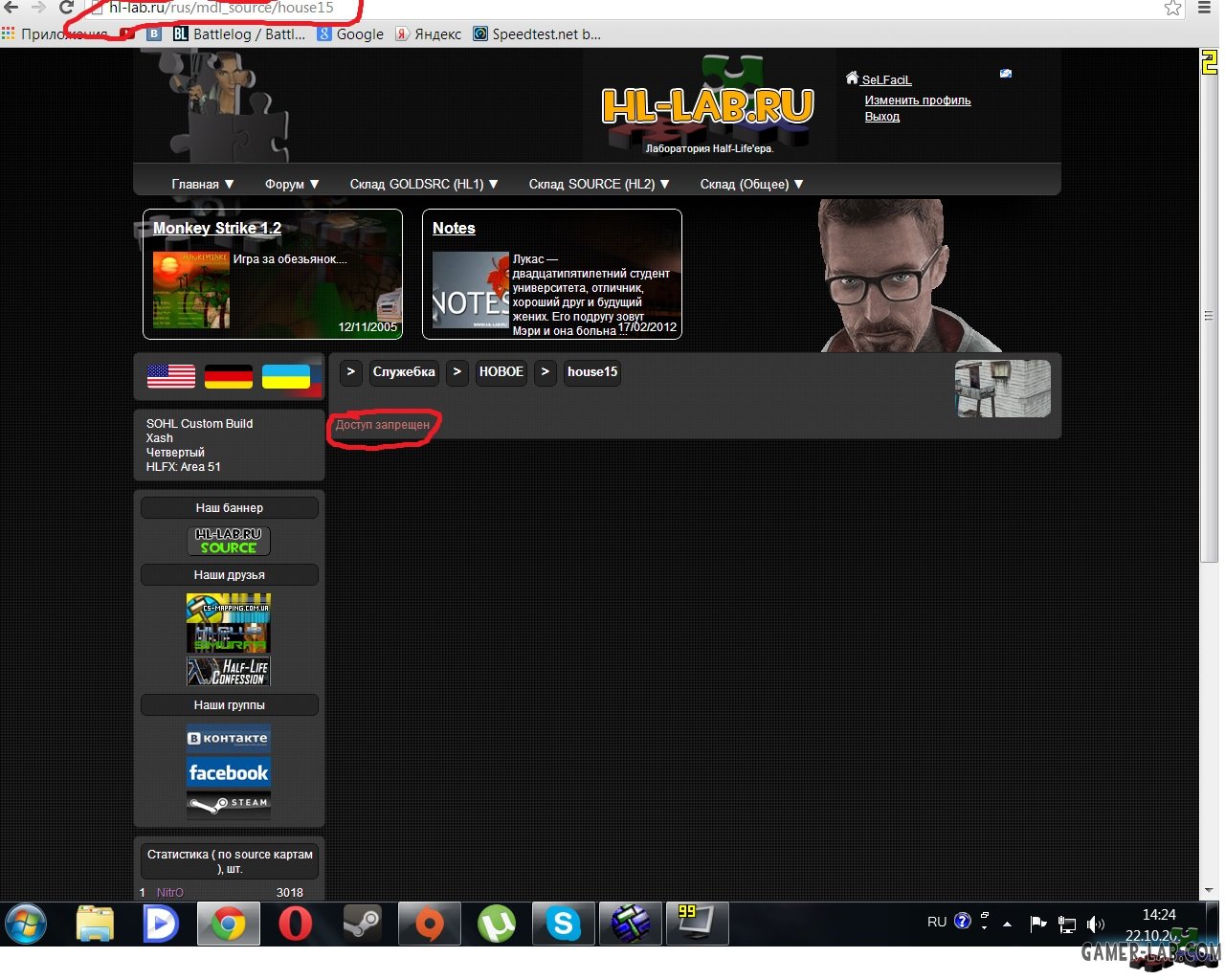The width and height of the screenshot is (1225, 980).
Task: Go forward in browser history
Action: (x=38, y=8)
